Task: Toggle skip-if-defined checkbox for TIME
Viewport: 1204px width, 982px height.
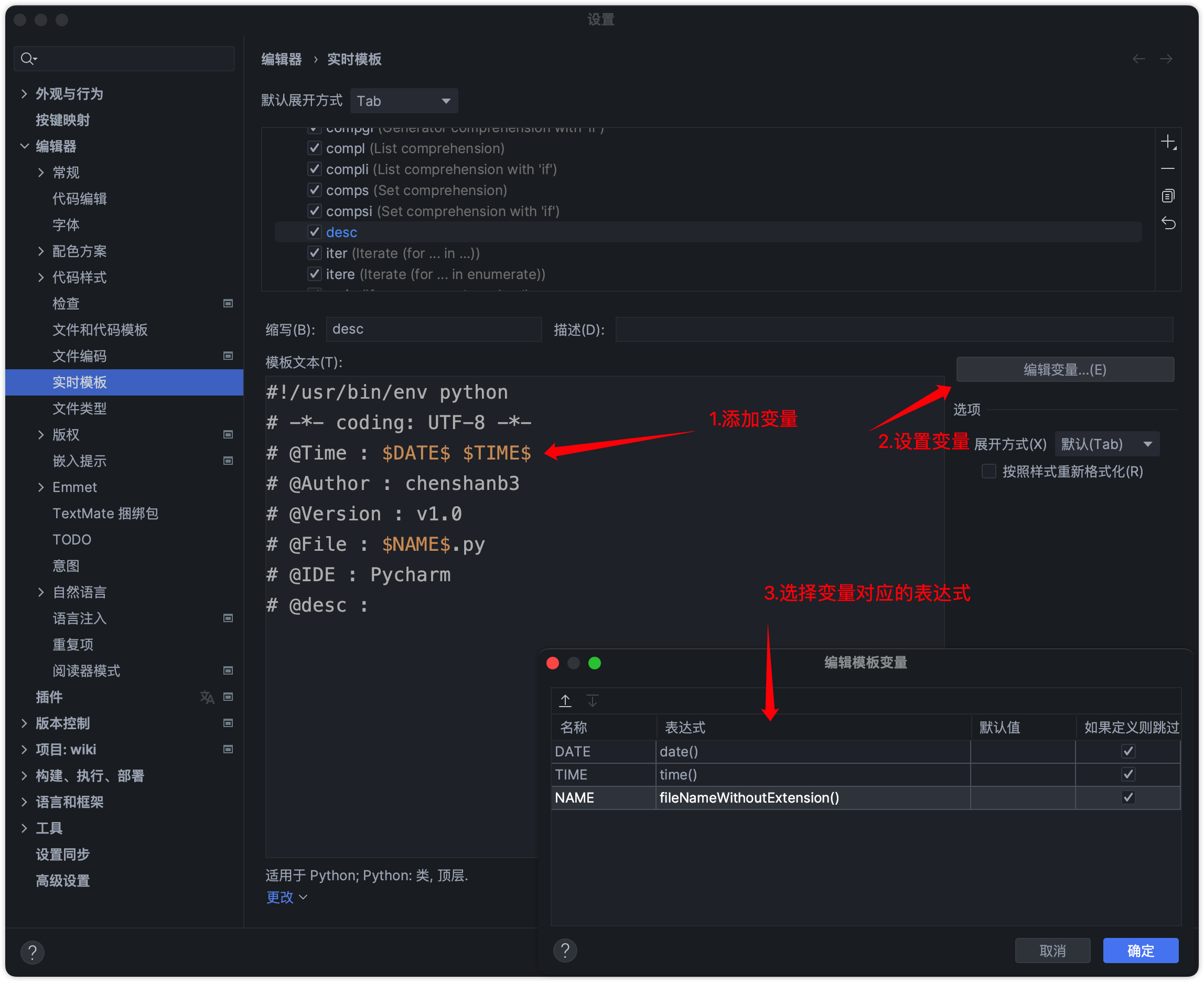Action: coord(1128,774)
